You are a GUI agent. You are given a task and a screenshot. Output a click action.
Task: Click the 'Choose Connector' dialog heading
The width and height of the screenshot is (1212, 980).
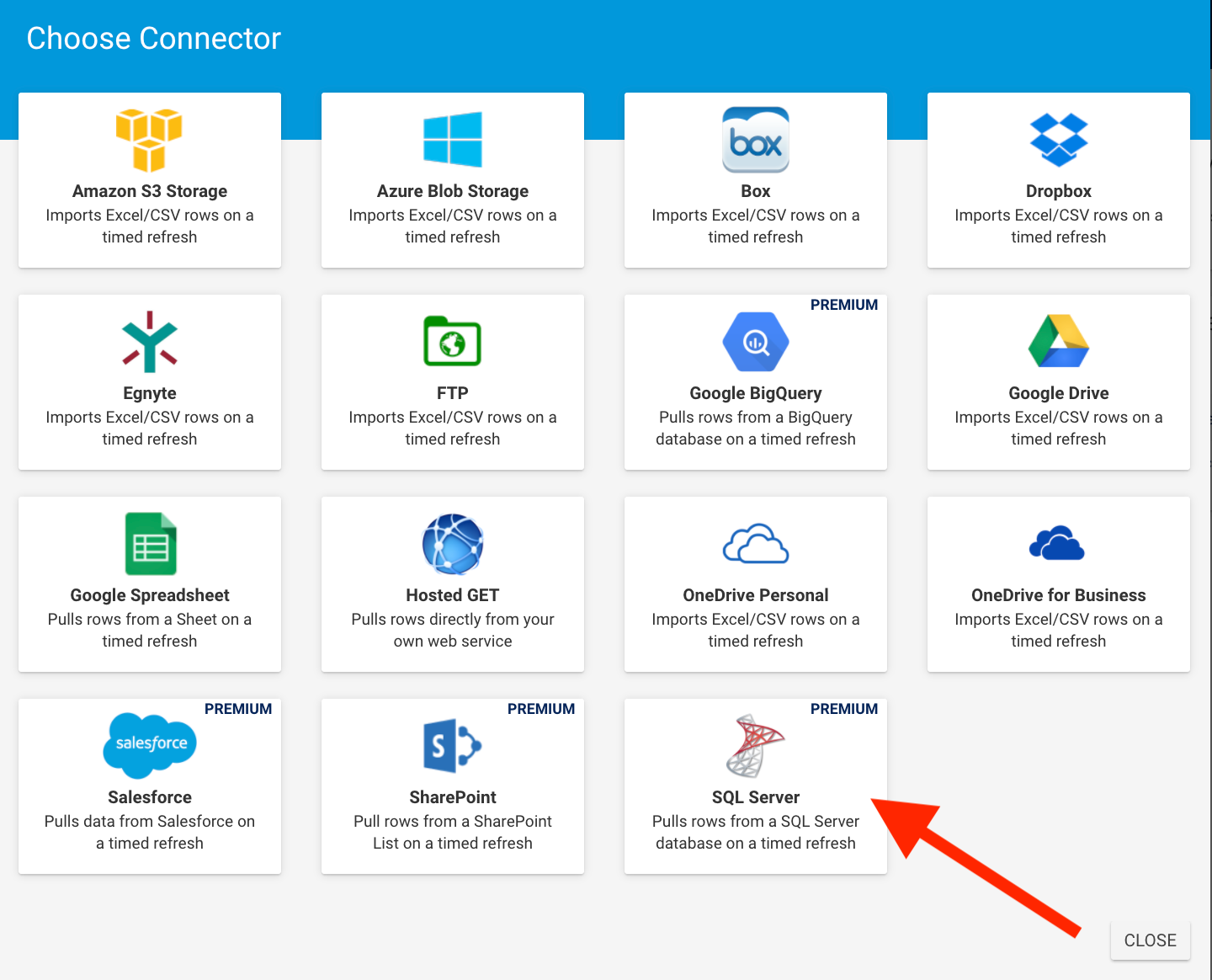tap(154, 38)
